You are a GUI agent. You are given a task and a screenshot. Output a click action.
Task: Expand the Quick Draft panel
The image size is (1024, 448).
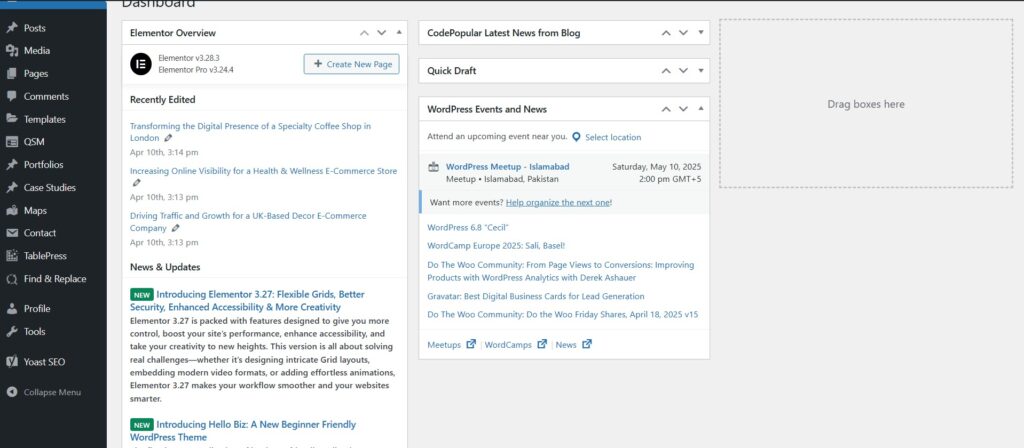[701, 71]
